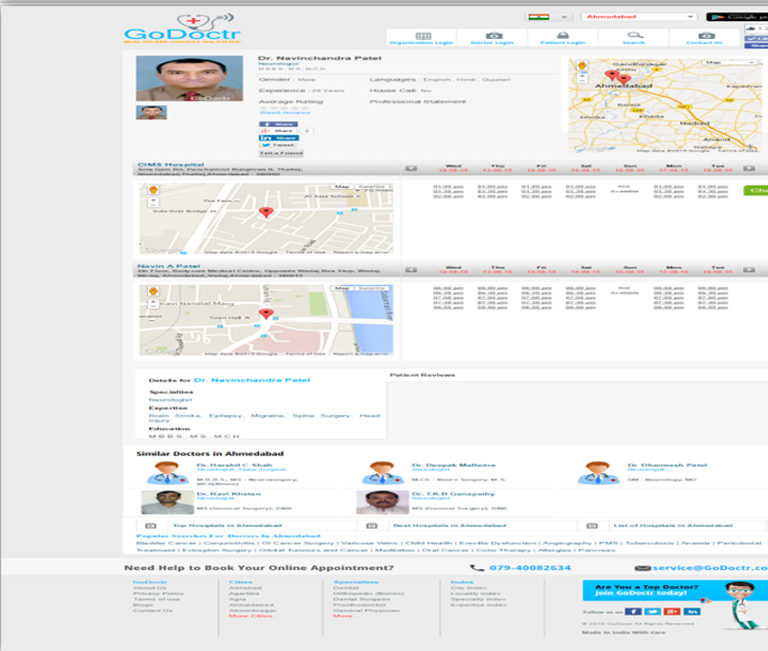Image resolution: width=768 pixels, height=651 pixels.
Task: Open Contact Us in header
Action: [x=704, y=39]
